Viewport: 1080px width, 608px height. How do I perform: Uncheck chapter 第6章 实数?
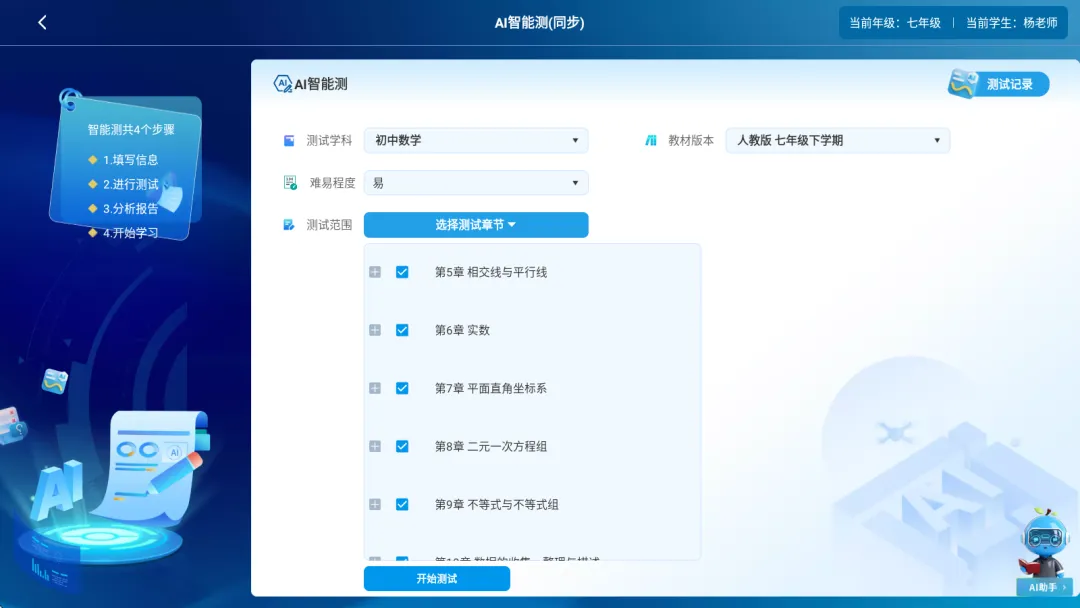(x=402, y=330)
